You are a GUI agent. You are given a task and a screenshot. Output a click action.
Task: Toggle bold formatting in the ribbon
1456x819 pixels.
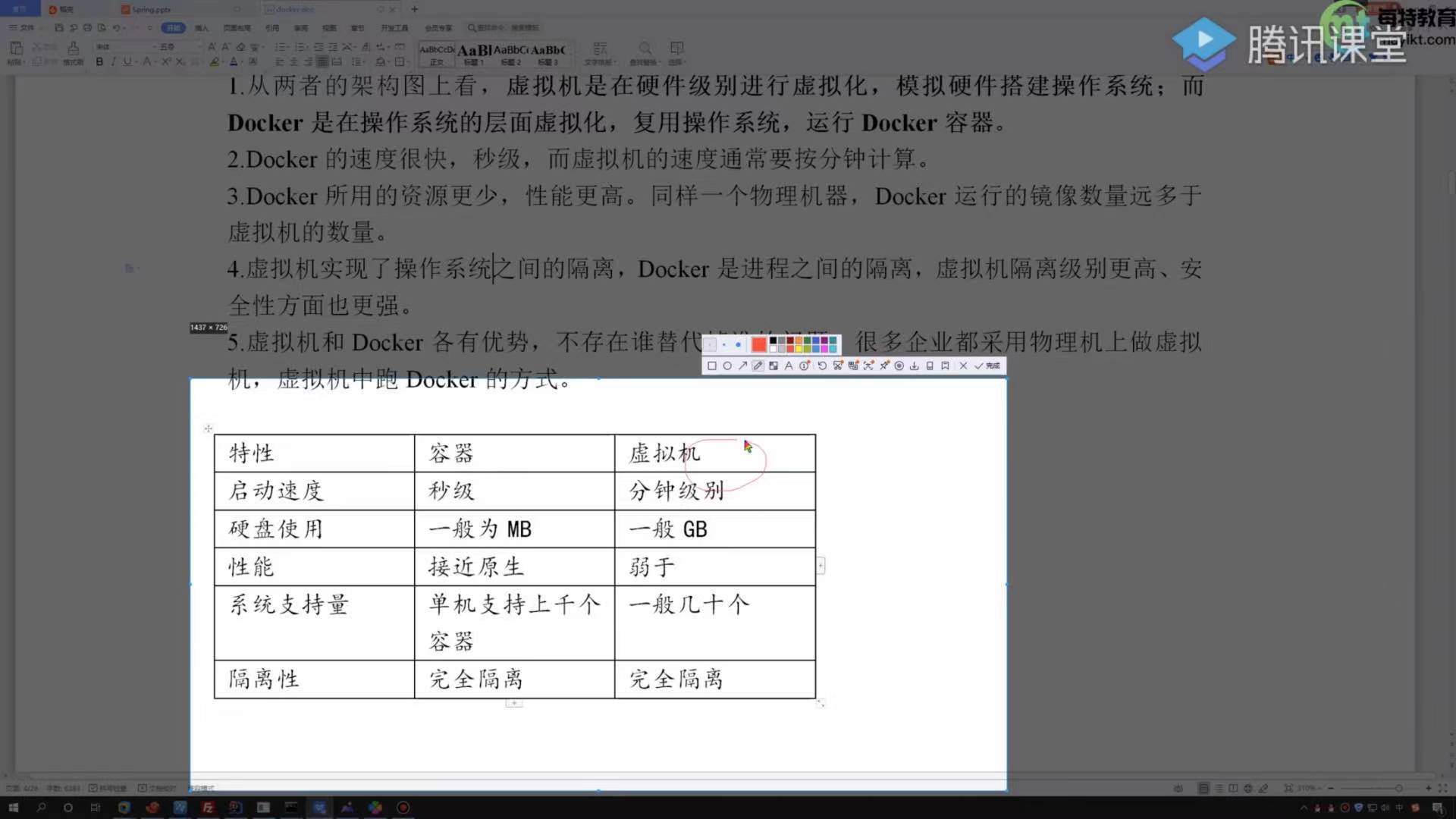pos(99,61)
